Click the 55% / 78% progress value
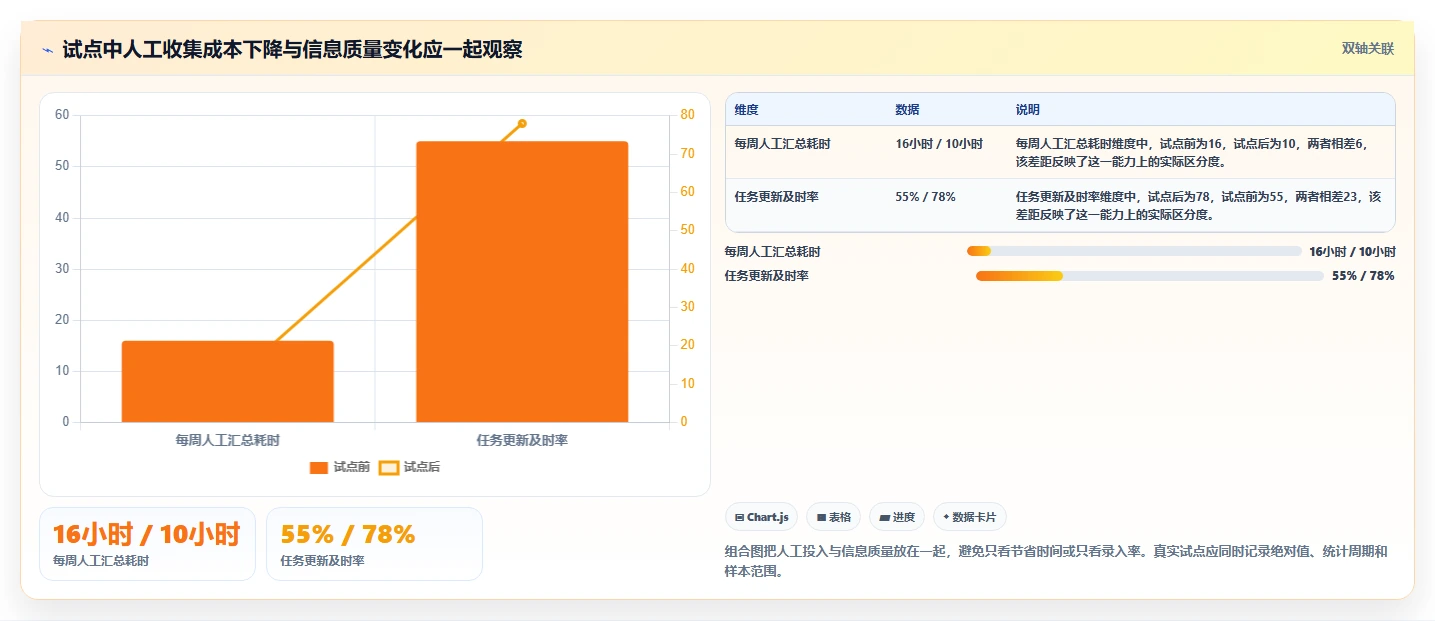Screen dimensions: 1435x621 pos(1363,276)
